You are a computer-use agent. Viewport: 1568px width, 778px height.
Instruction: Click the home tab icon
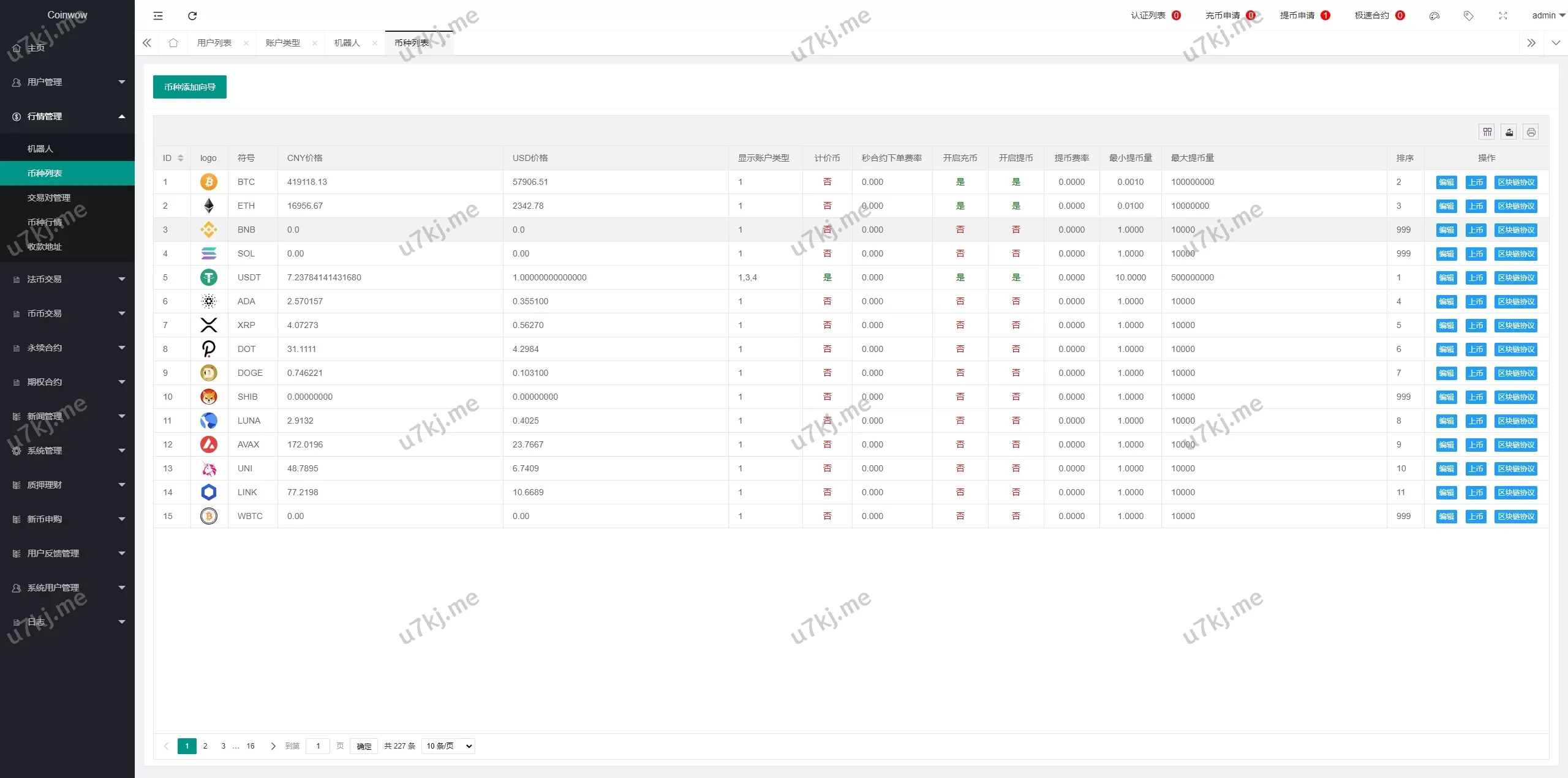pos(173,43)
